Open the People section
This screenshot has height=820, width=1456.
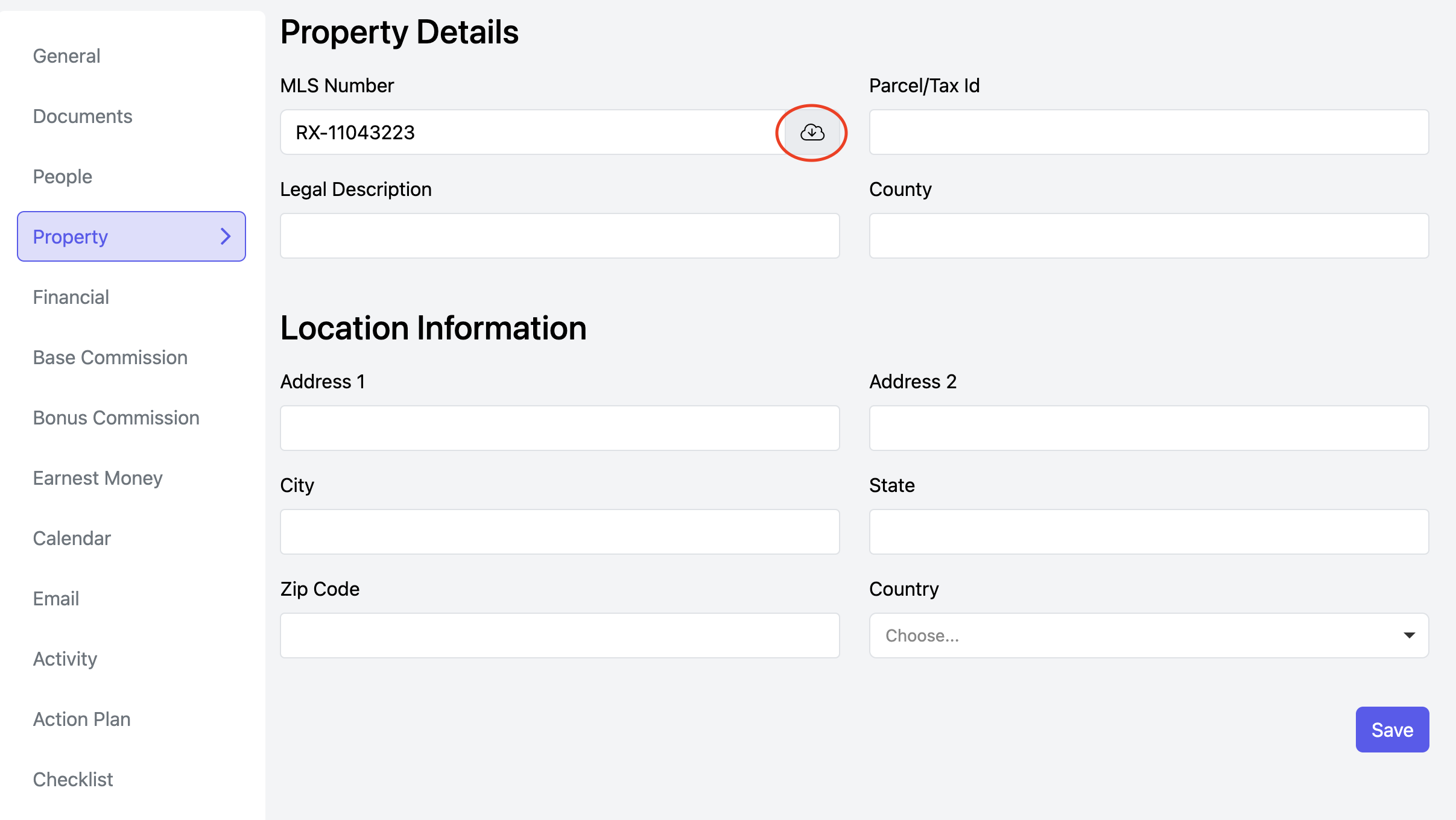[63, 177]
